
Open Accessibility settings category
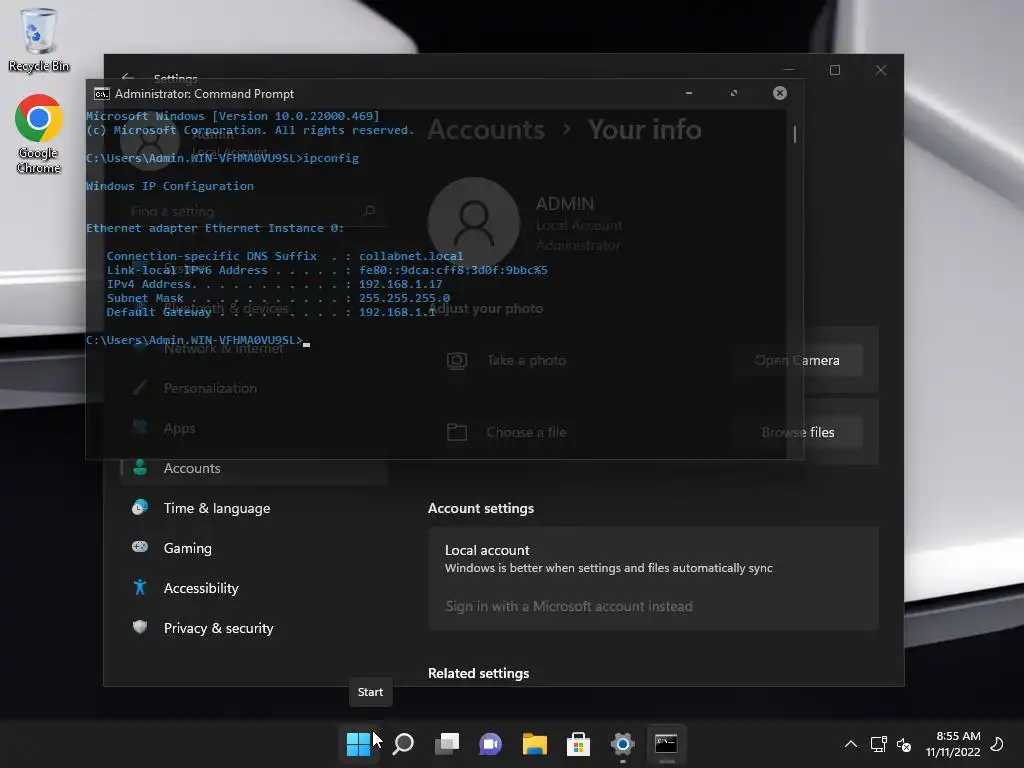(x=255, y=588)
